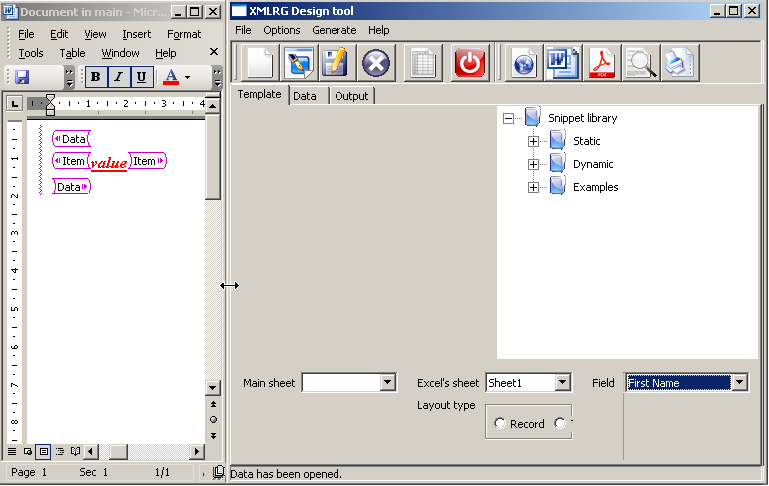
Task: Expand the Examples snippet folder
Action: [533, 187]
